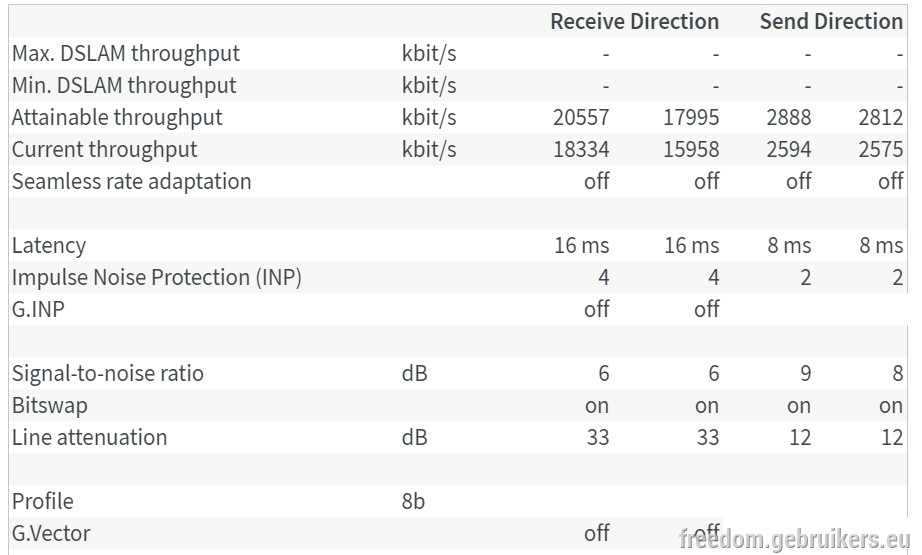This screenshot has width=922, height=555.
Task: Click the Current throughput value 18334
Action: pos(581,149)
